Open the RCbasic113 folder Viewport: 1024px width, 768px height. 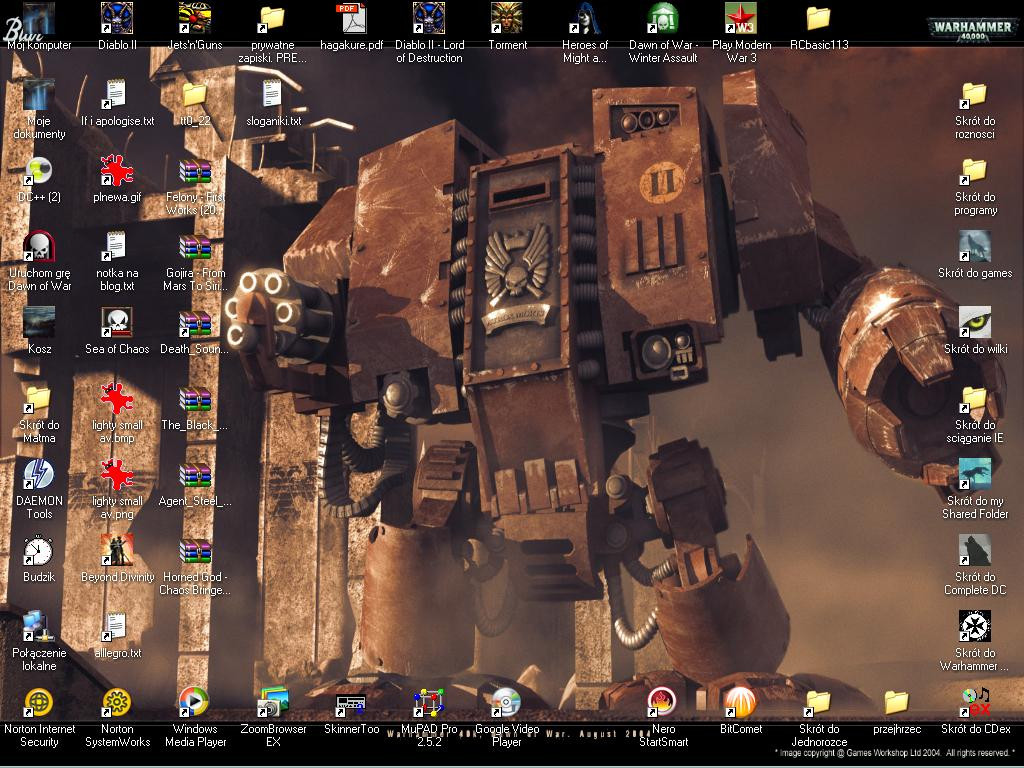[819, 18]
